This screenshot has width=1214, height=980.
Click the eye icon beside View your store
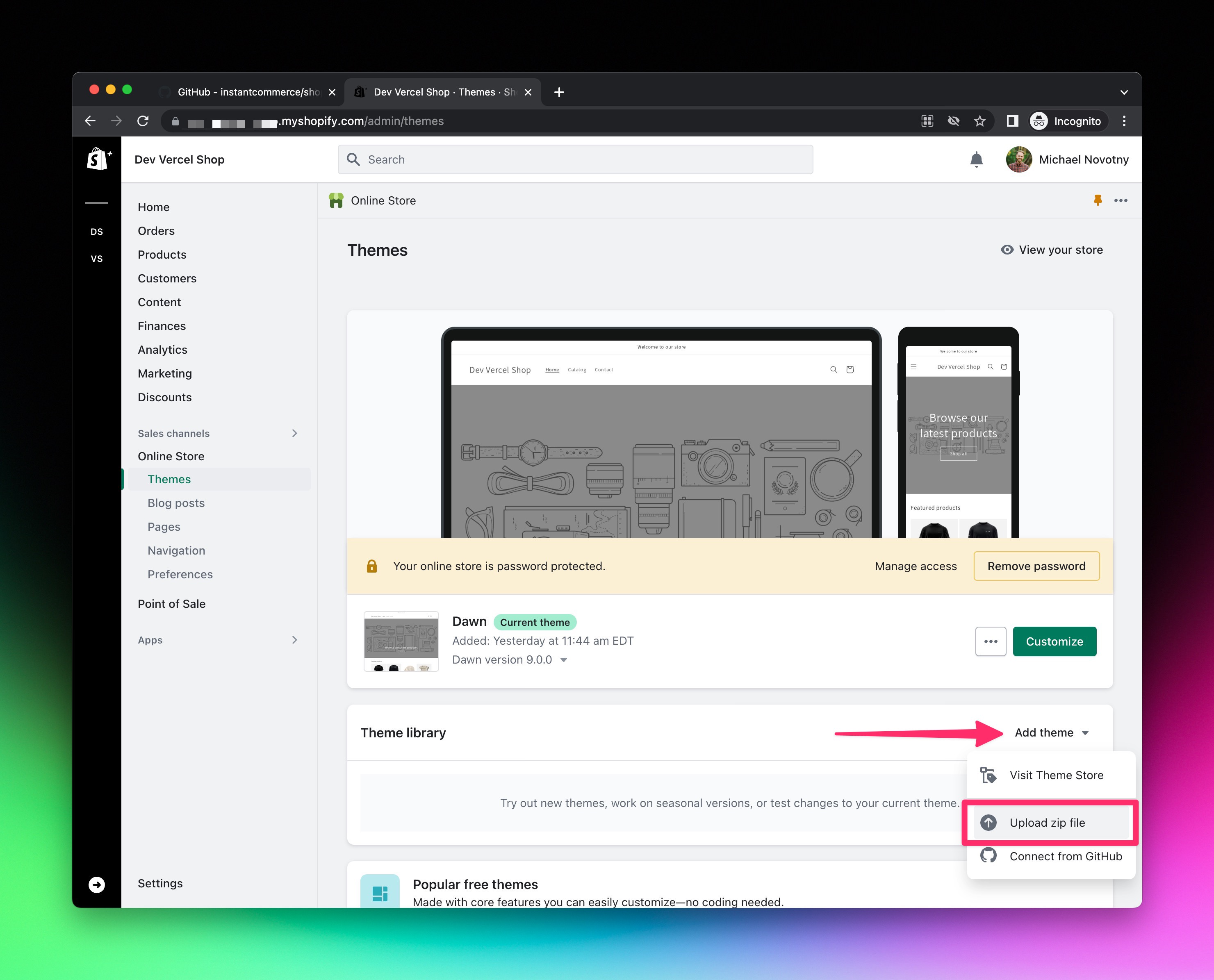point(1007,250)
